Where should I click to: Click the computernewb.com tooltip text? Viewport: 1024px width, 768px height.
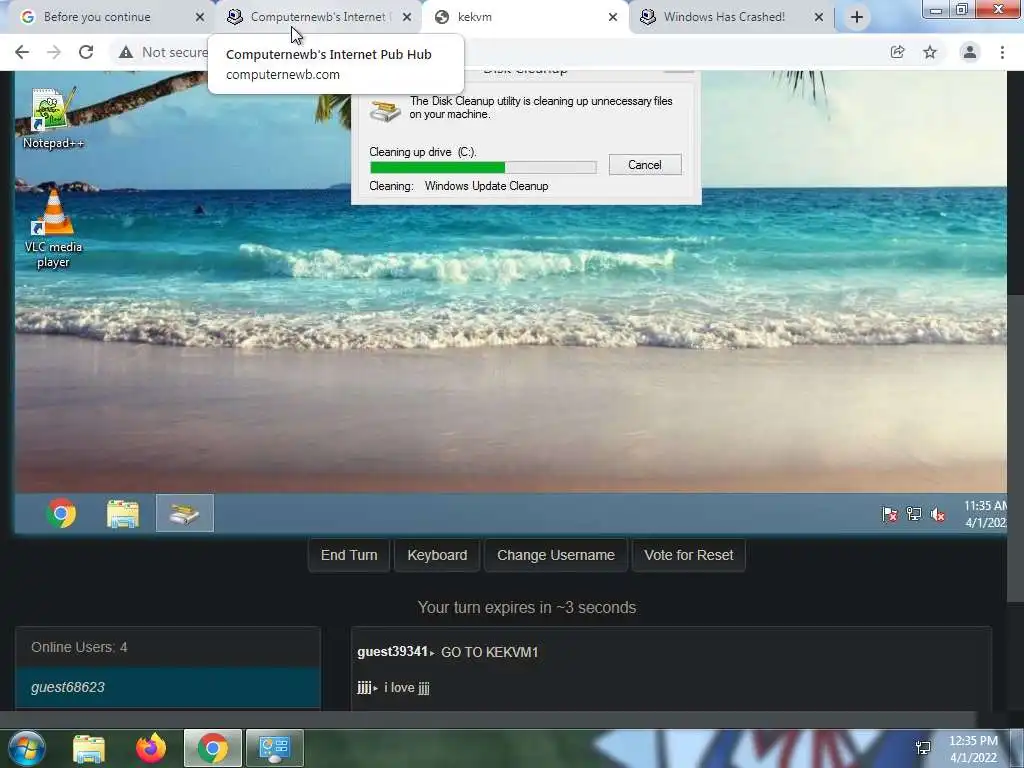pos(283,74)
